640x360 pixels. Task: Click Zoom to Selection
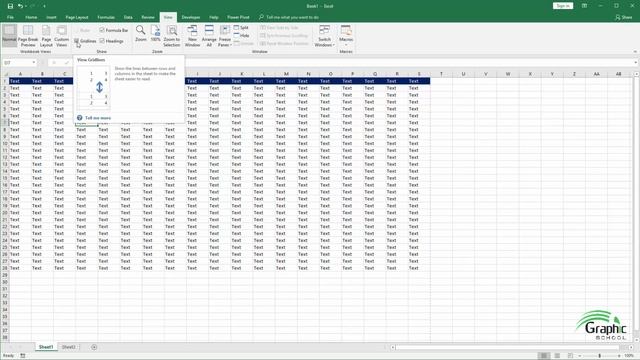[172, 36]
